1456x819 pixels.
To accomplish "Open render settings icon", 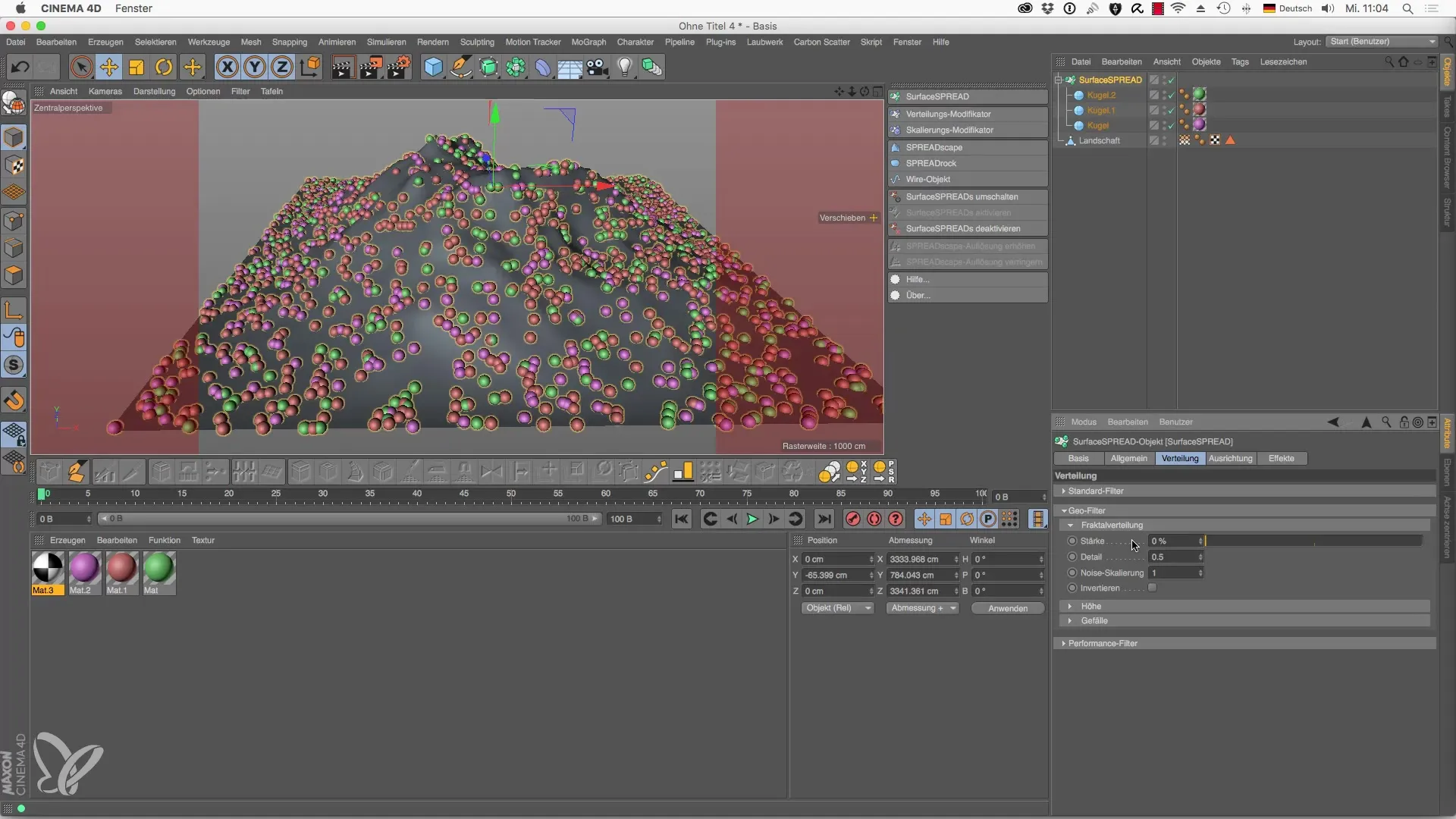I will pyautogui.click(x=399, y=67).
